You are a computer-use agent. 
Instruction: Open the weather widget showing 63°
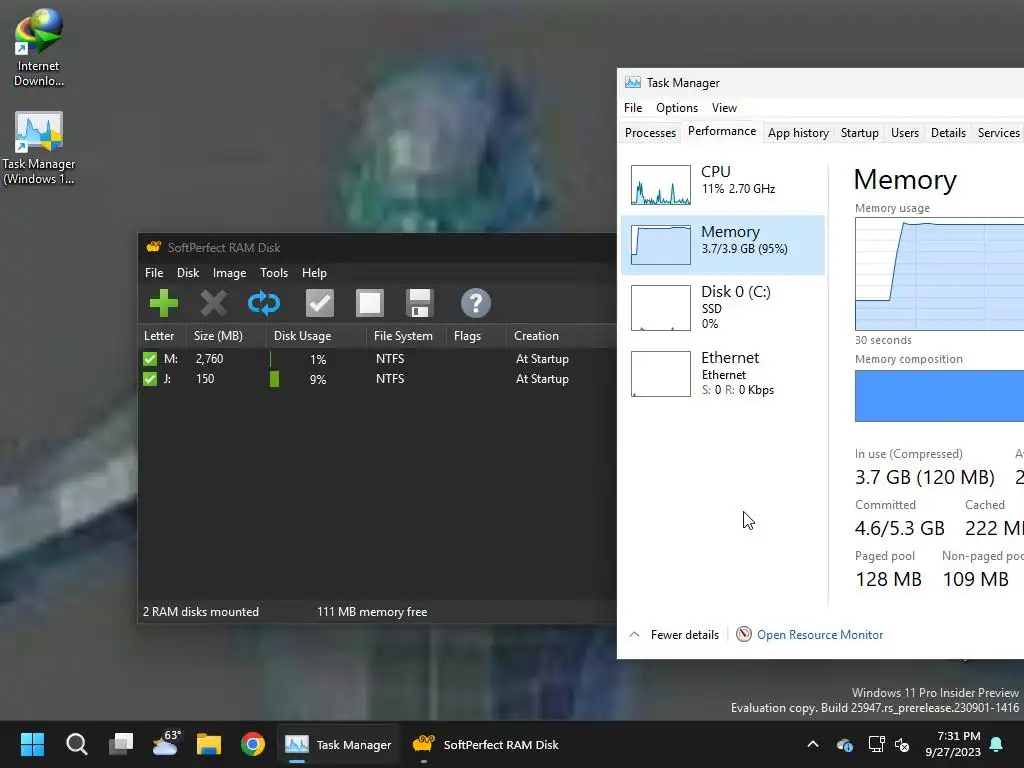tap(165, 744)
